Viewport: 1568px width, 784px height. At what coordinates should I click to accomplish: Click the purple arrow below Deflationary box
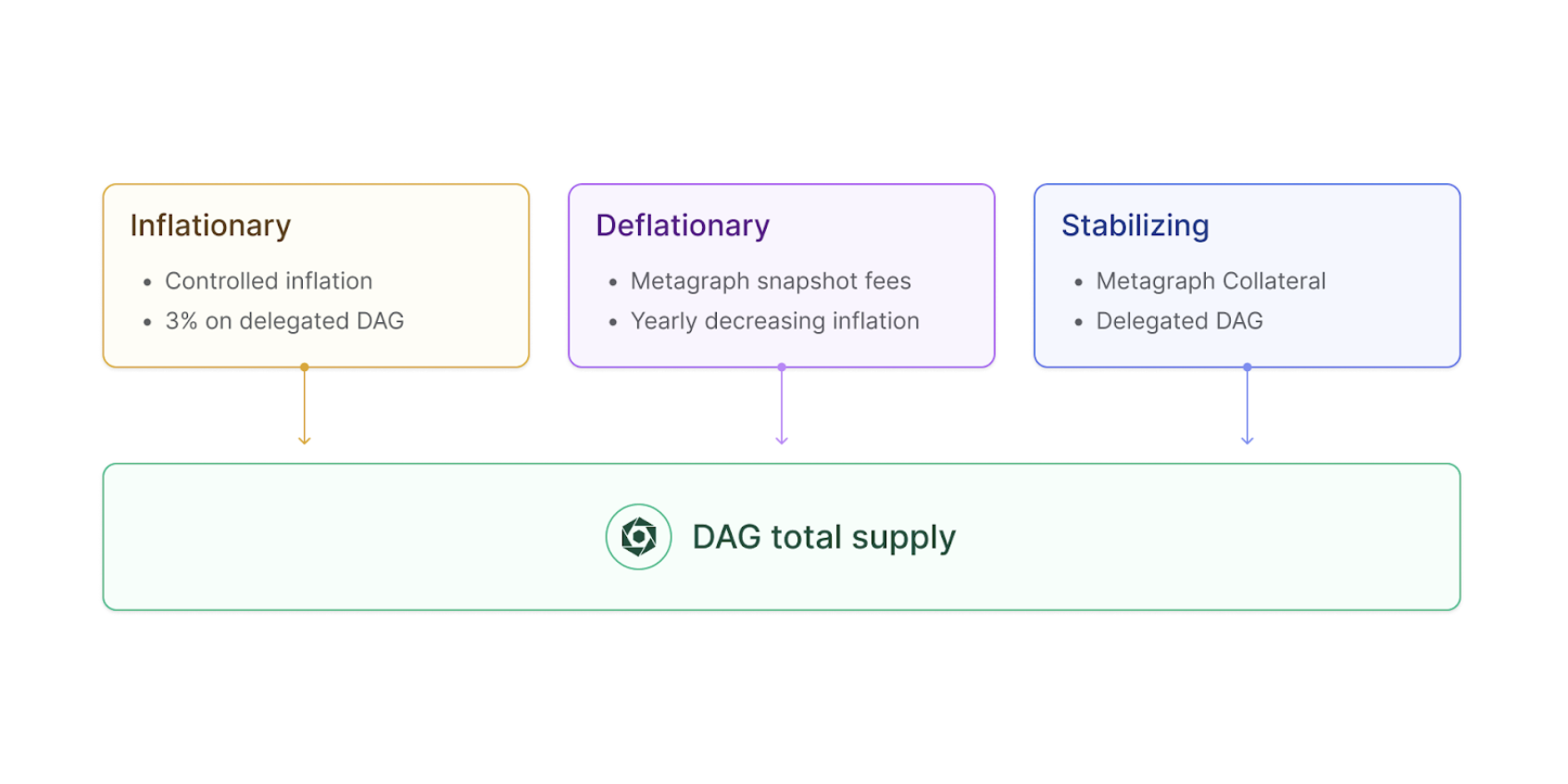[x=782, y=407]
